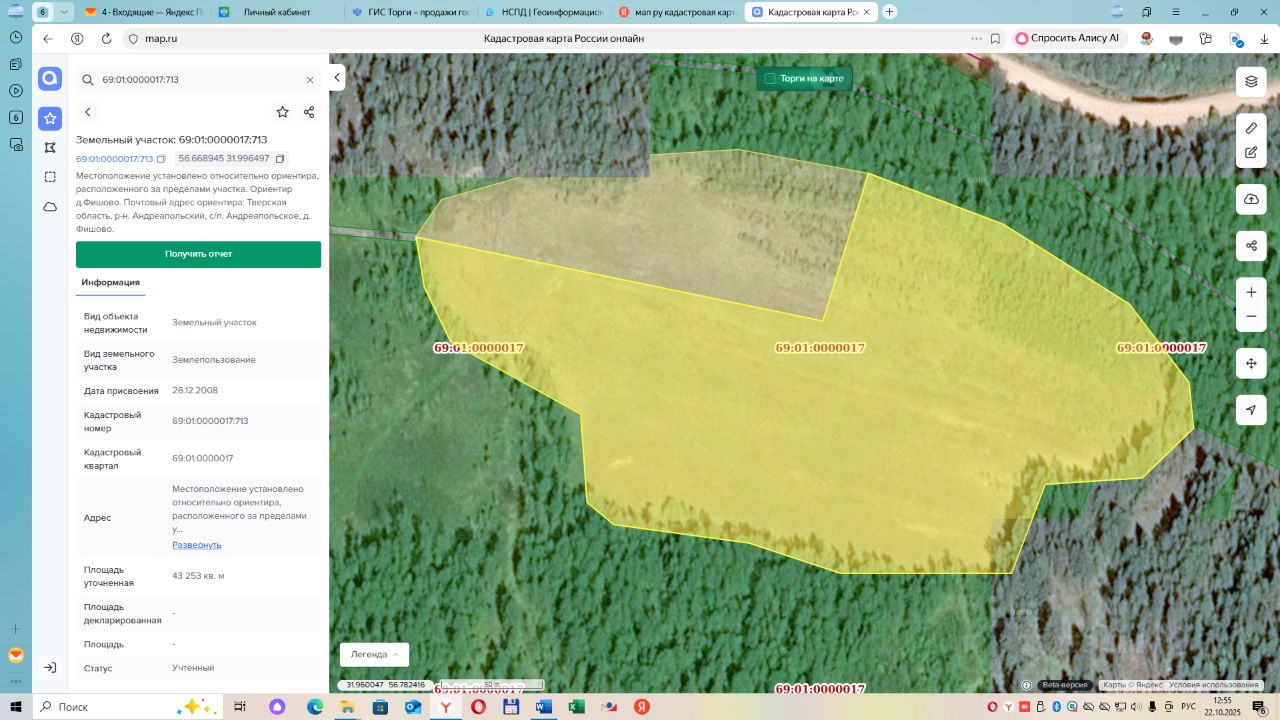Click the login icon in sidebar
The height and width of the screenshot is (720, 1280).
point(50,667)
